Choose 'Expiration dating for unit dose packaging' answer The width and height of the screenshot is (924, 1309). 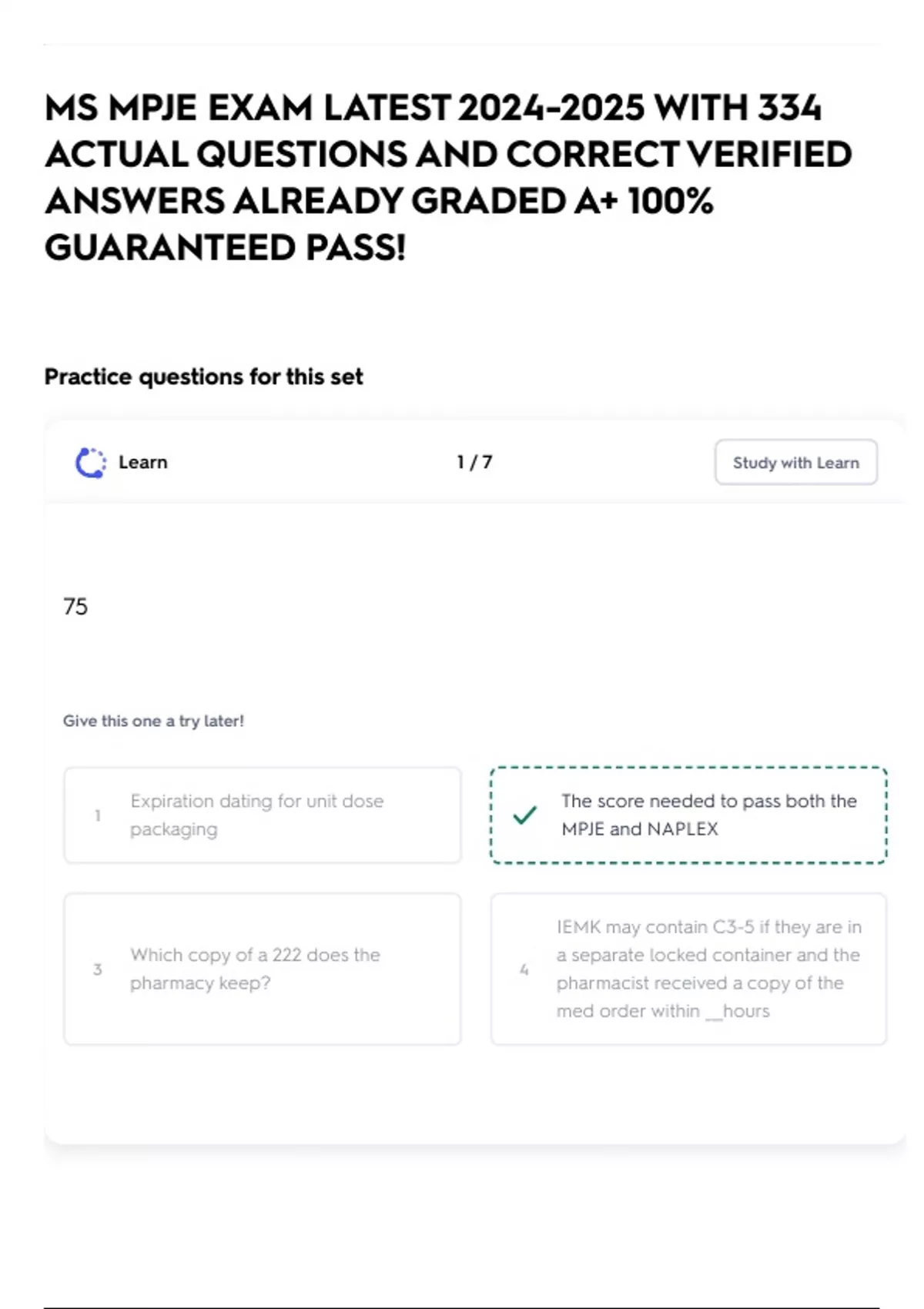point(262,815)
